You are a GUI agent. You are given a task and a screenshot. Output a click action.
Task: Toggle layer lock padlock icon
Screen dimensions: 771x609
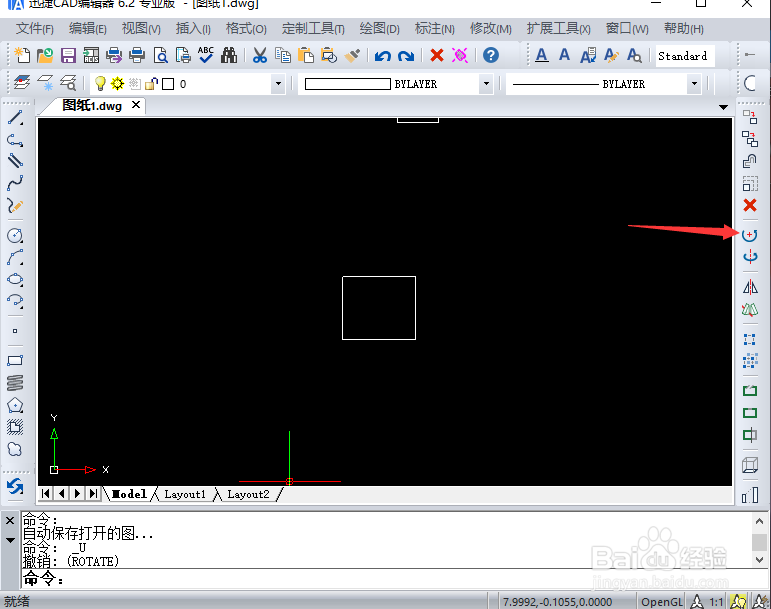pos(151,84)
